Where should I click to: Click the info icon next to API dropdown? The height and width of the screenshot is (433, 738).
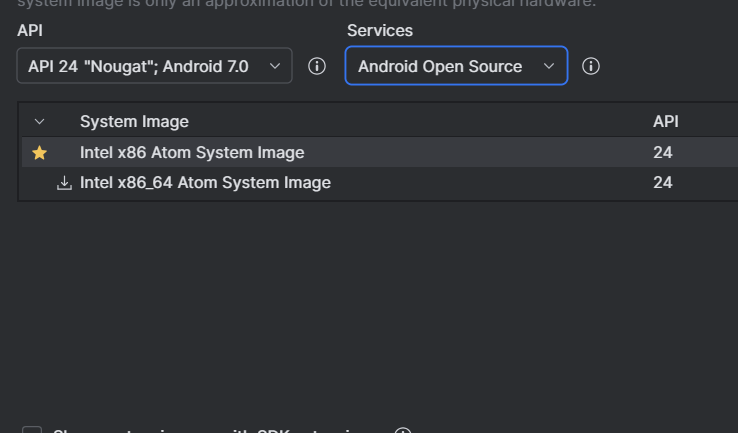click(x=317, y=67)
